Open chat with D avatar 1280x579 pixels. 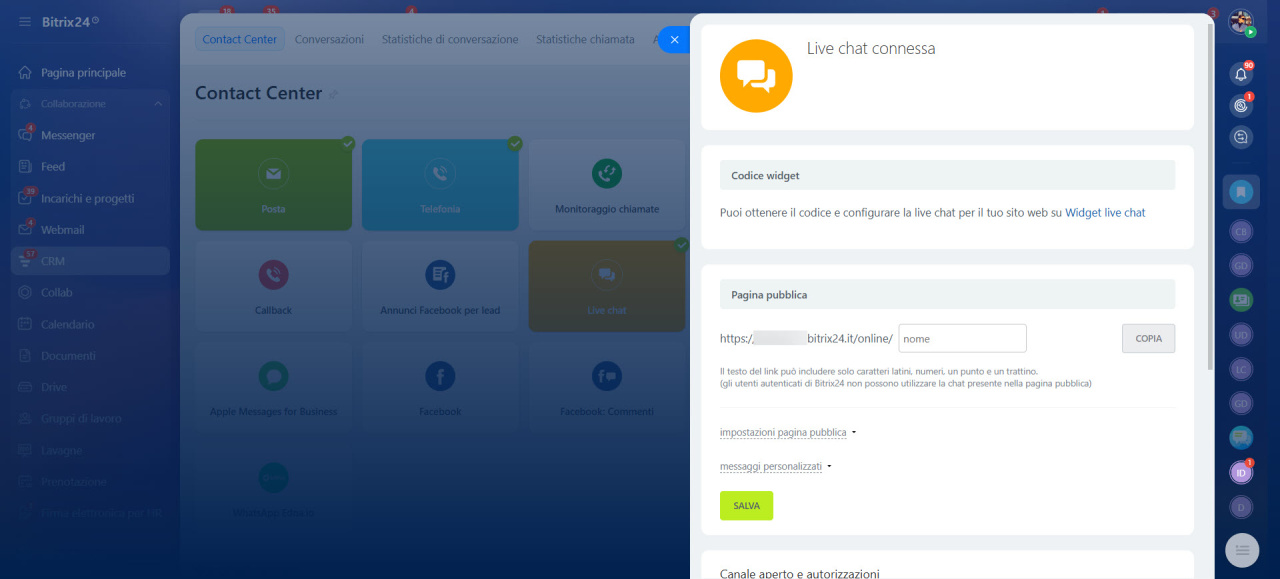pyautogui.click(x=1241, y=506)
